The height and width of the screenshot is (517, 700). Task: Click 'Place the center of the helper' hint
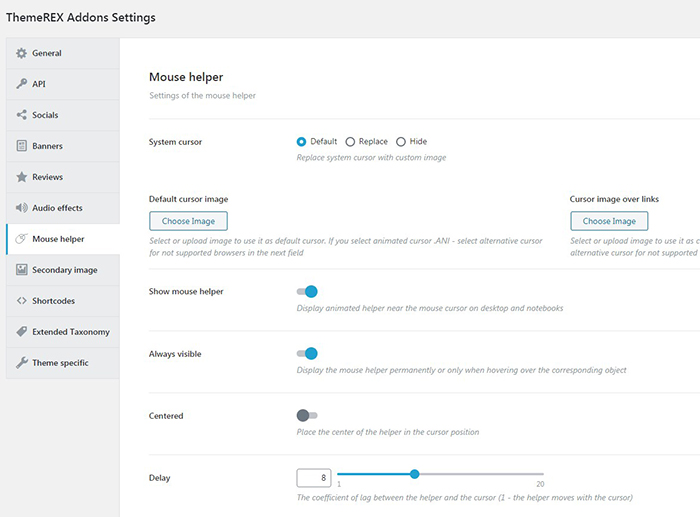tap(388, 432)
